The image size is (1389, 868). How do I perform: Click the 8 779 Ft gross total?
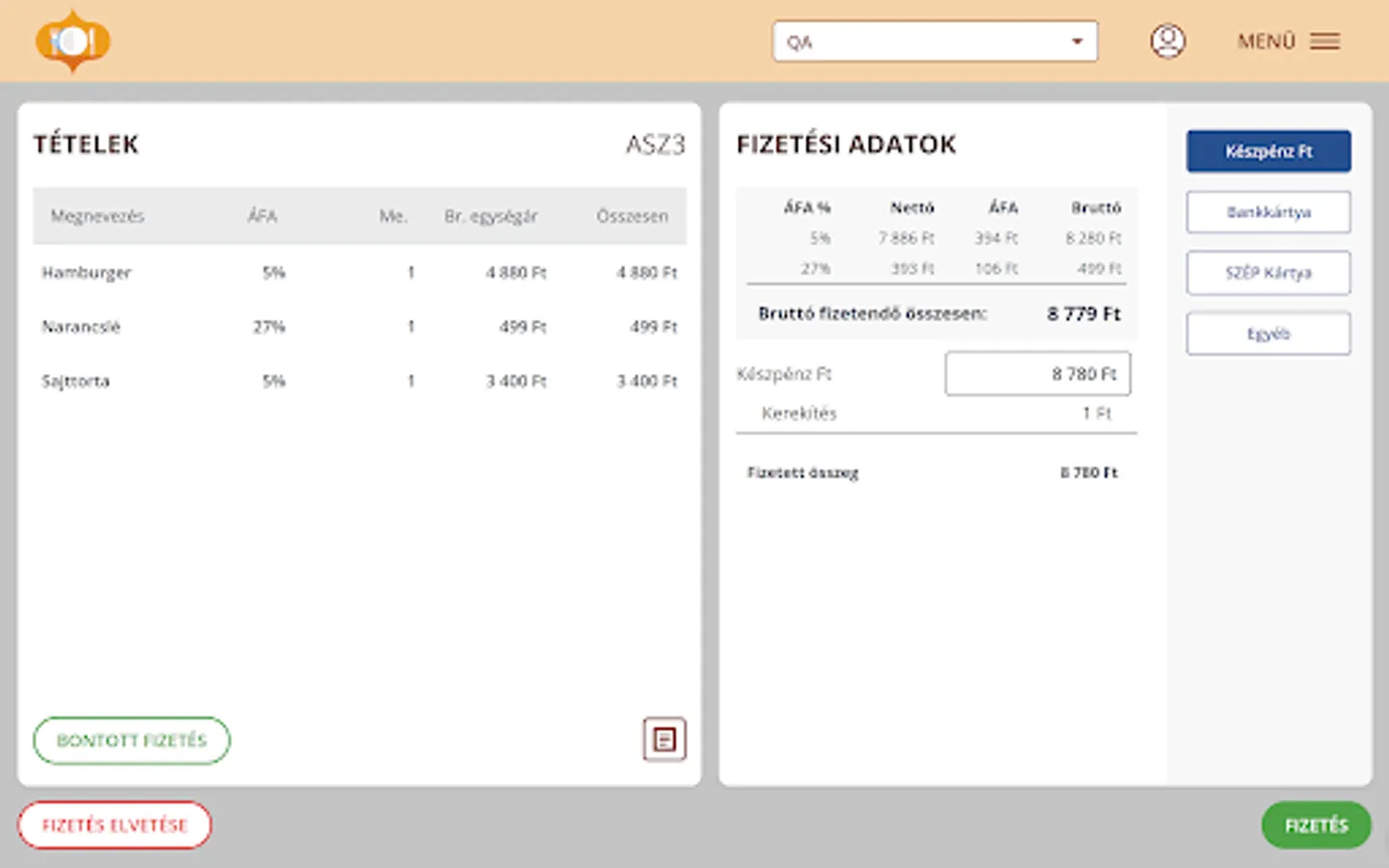tap(1084, 313)
